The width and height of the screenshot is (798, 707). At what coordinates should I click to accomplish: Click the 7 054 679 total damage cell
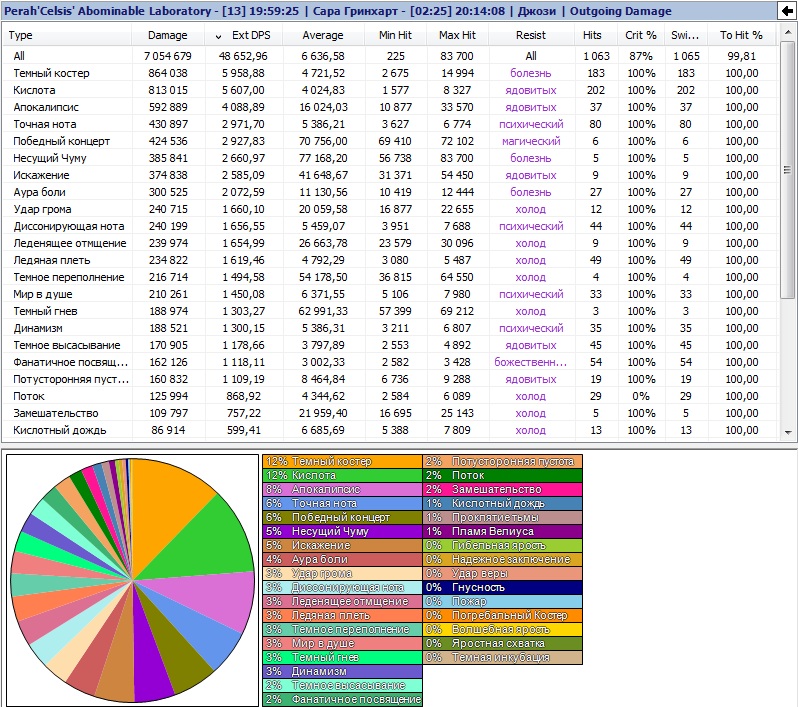click(x=167, y=56)
